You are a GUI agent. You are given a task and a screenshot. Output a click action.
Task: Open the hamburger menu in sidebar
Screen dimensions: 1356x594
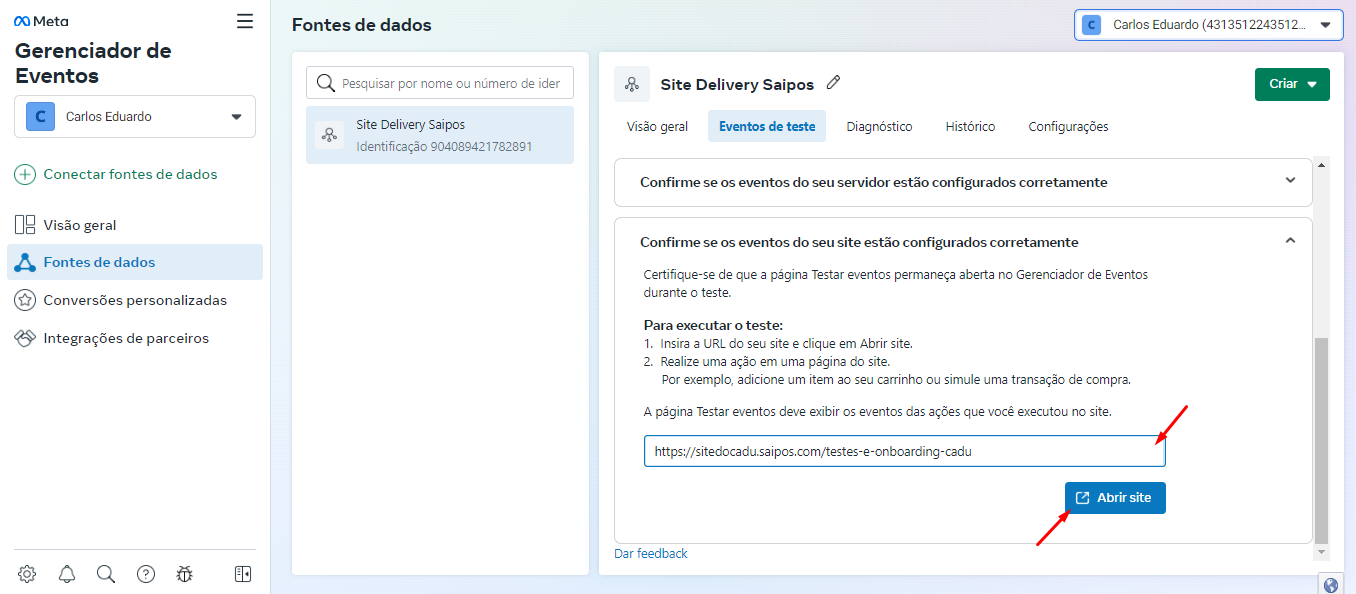pyautogui.click(x=245, y=21)
